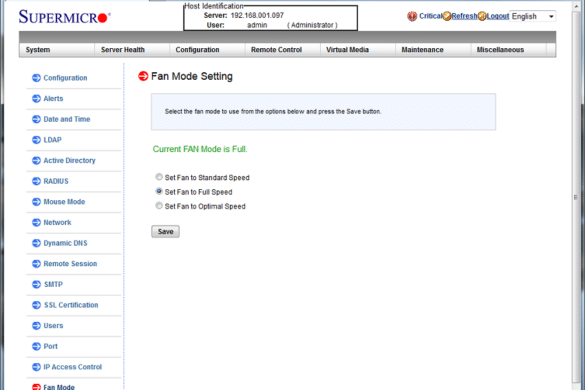
Task: Open the LDAP sidebar link
Action: (53, 140)
